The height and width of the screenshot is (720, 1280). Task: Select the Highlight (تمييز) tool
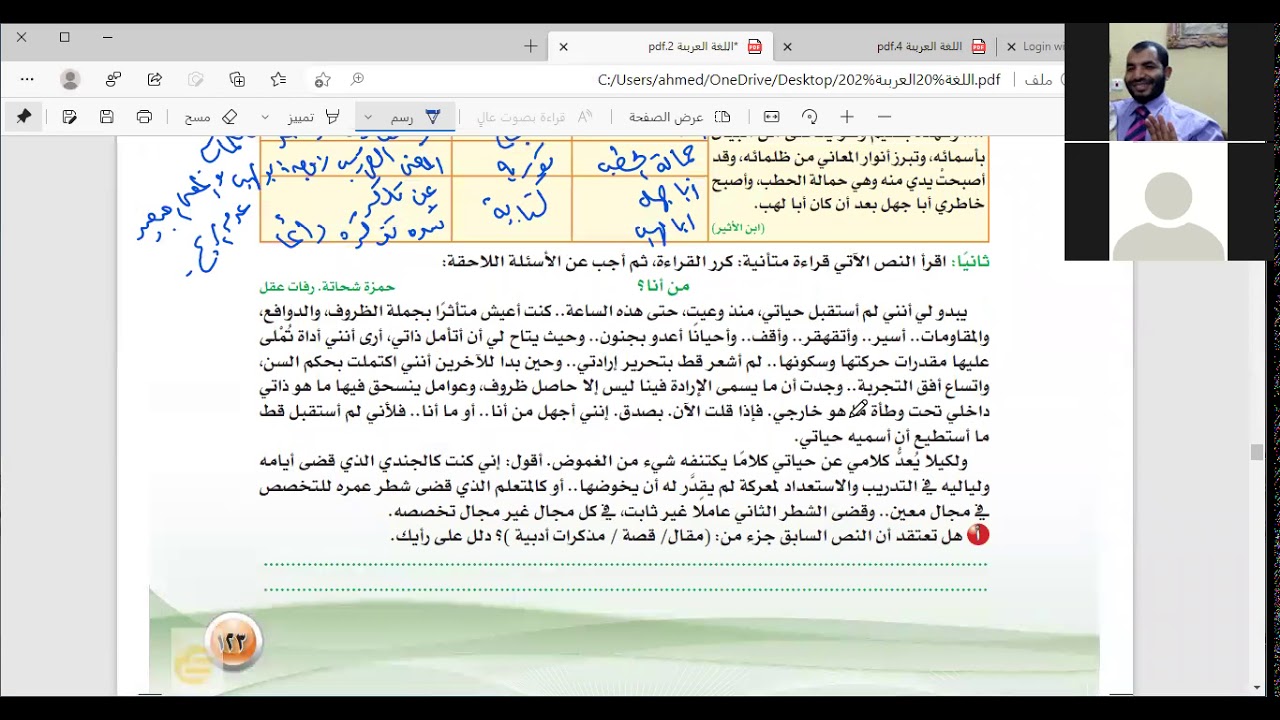[314, 117]
